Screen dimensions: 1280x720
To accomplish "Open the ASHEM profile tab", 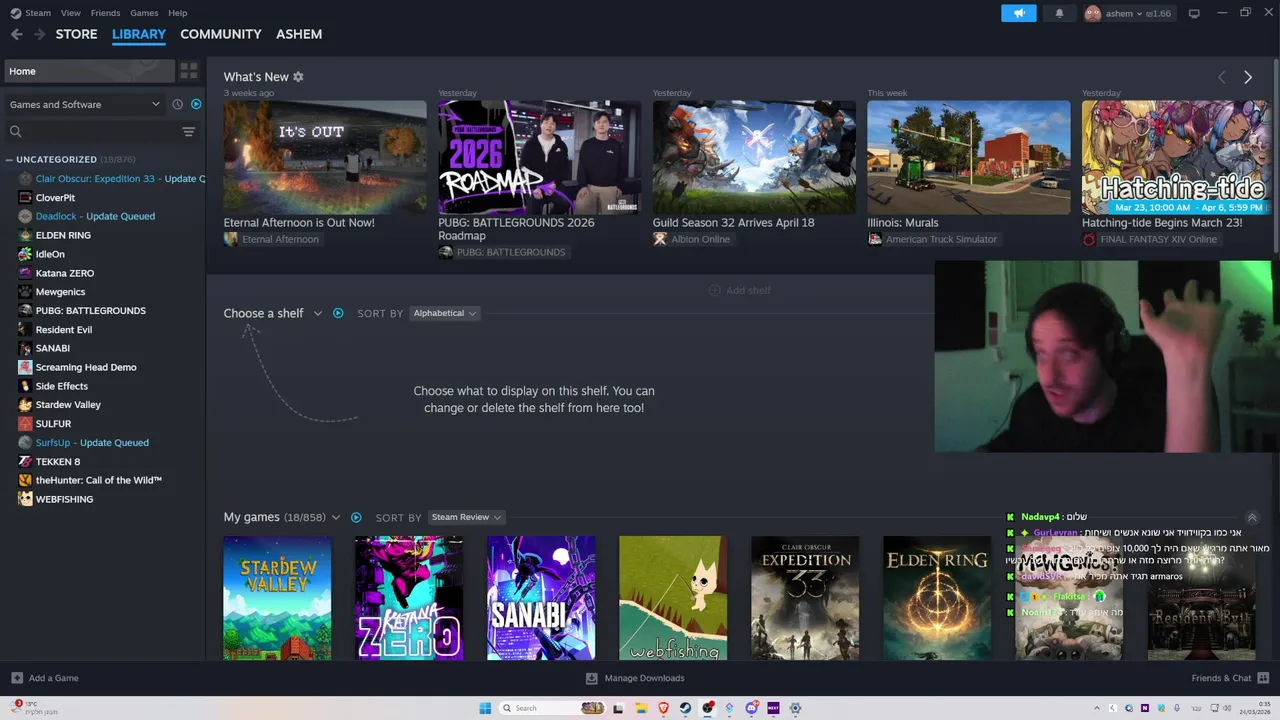I will coord(299,34).
